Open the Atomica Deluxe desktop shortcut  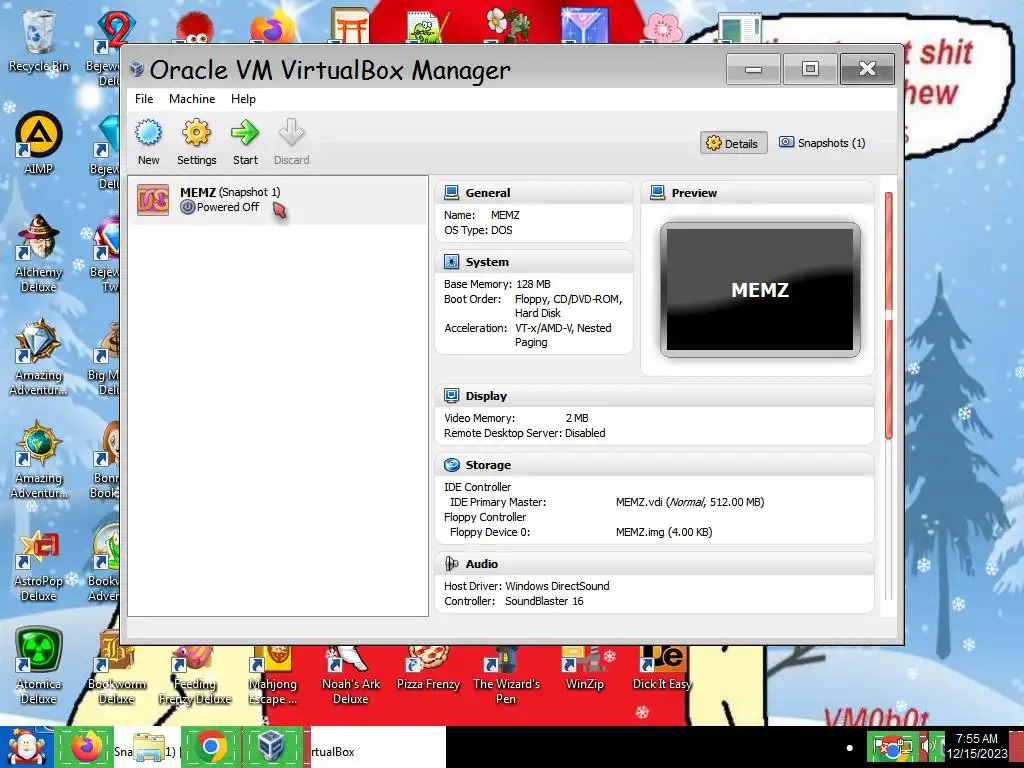coord(38,666)
